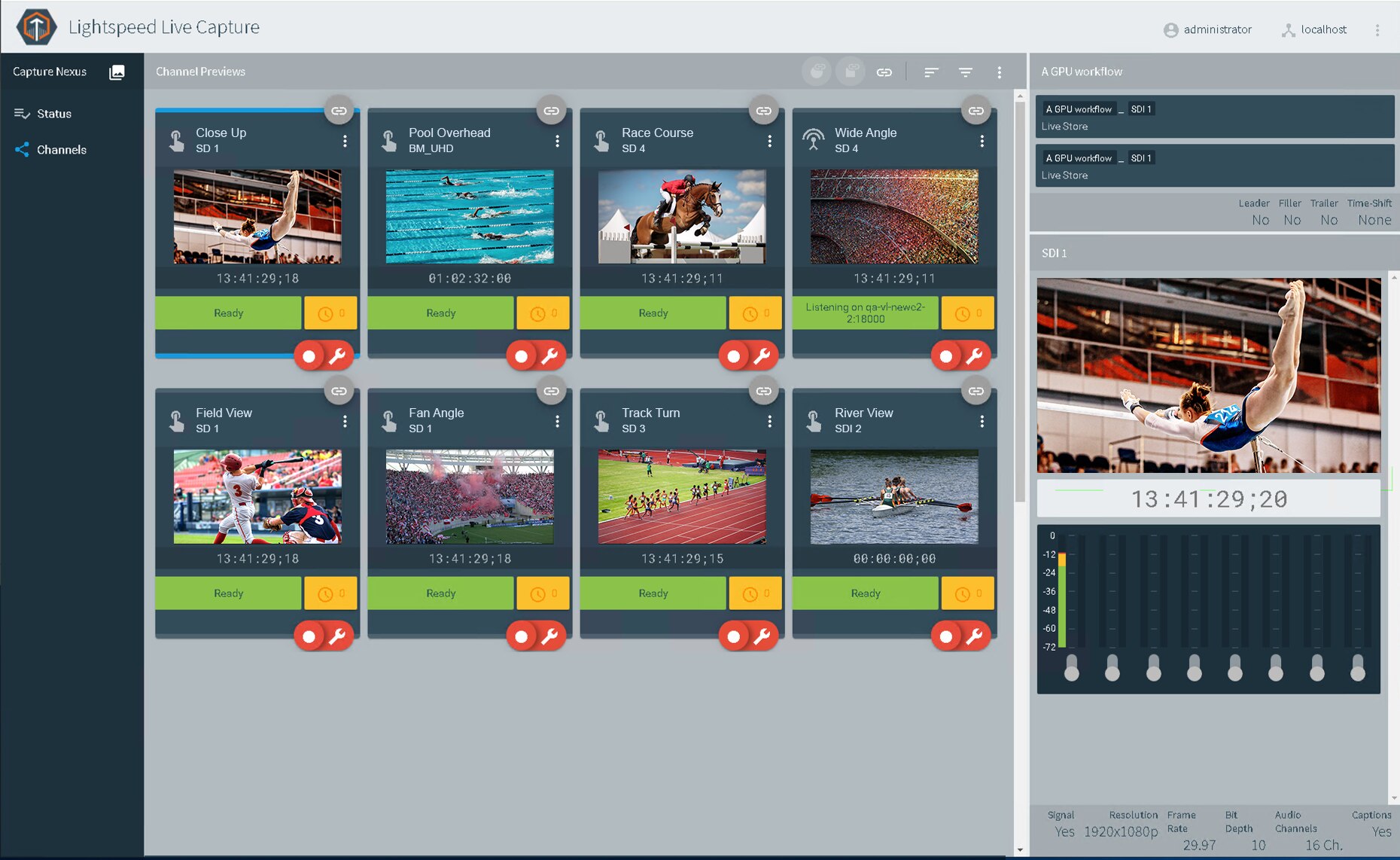This screenshot has width=1400, height=860.
Task: Click the record button on River View channel
Action: [946, 637]
